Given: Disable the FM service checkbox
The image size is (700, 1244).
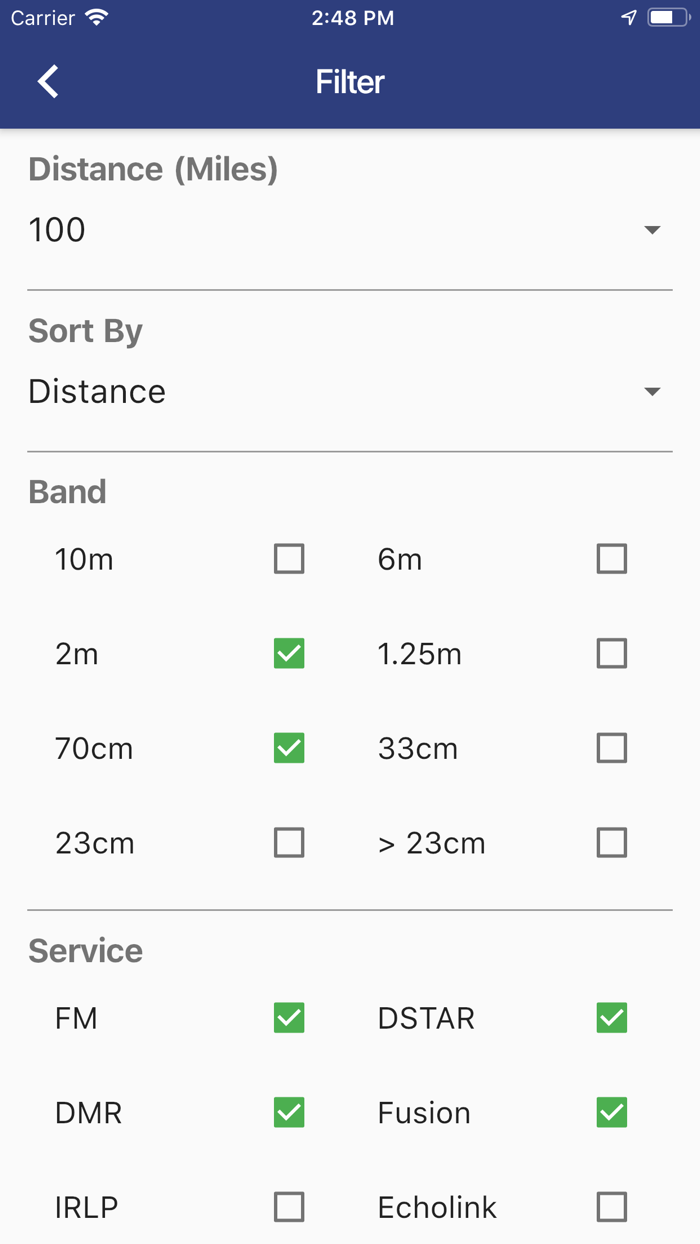Looking at the screenshot, I should (x=289, y=1018).
